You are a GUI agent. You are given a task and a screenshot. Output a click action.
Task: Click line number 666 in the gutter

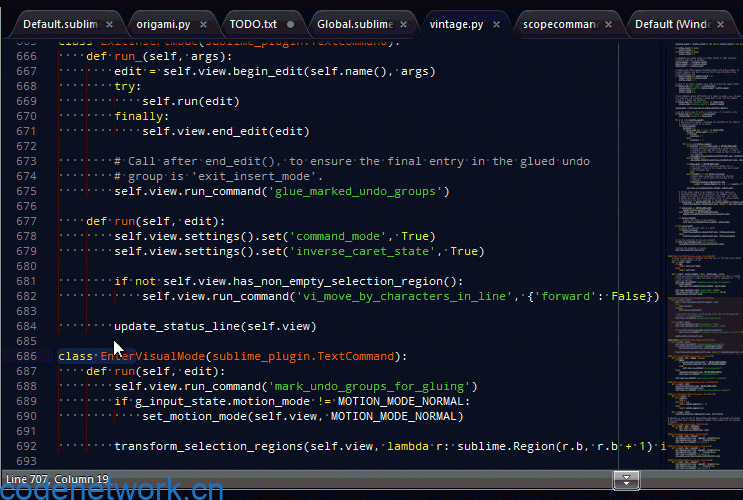(27, 56)
